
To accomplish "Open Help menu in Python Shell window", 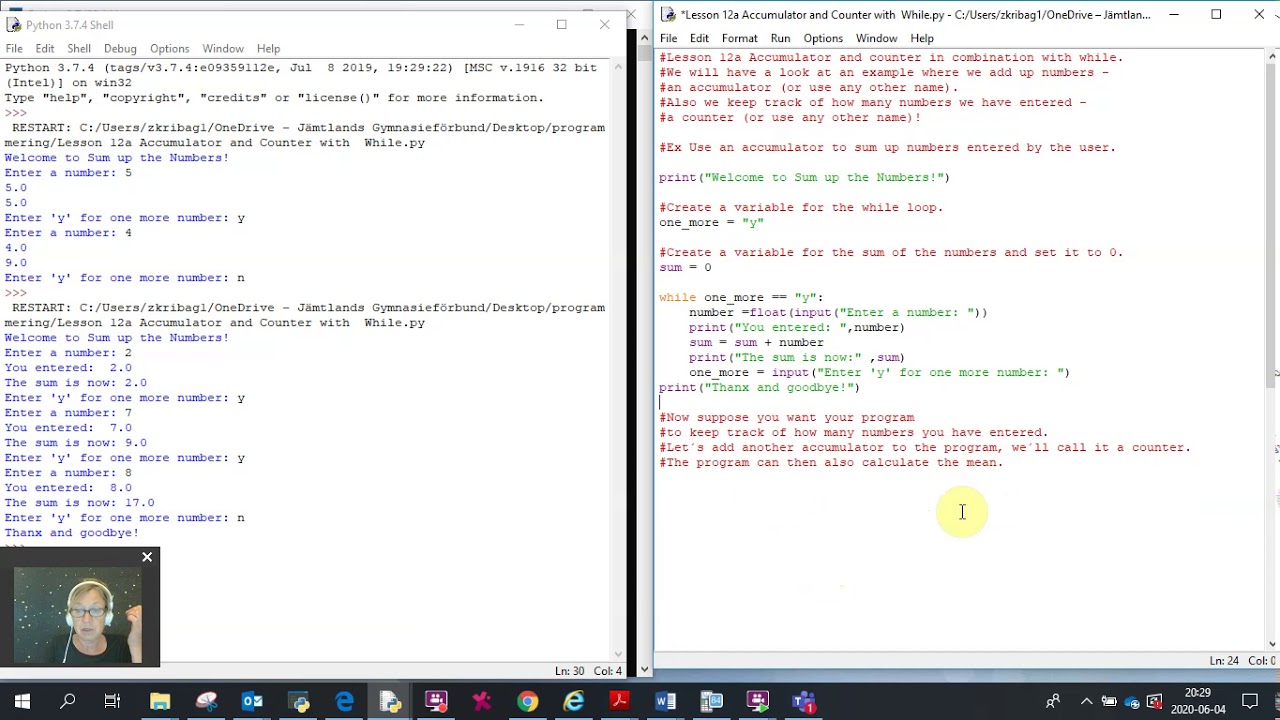I will [x=268, y=48].
